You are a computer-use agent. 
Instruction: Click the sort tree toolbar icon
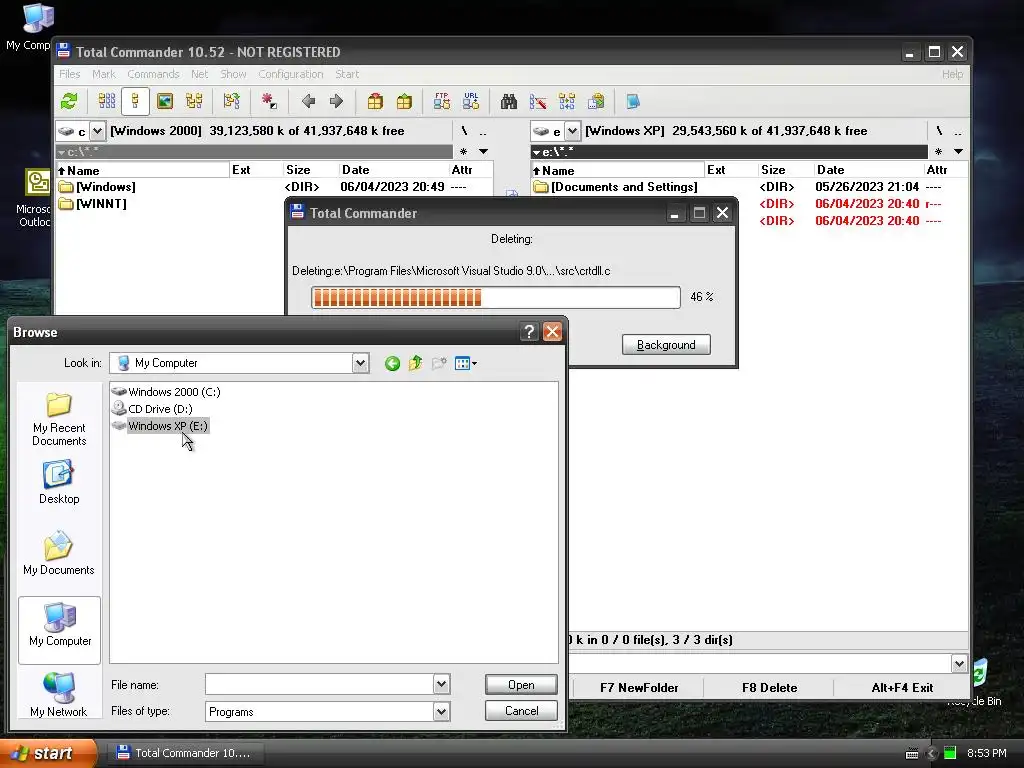tap(231, 101)
